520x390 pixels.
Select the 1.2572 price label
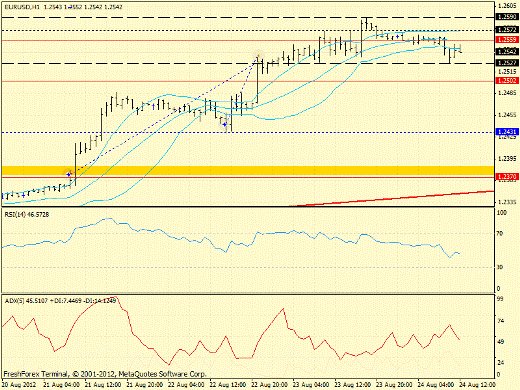tap(507, 30)
